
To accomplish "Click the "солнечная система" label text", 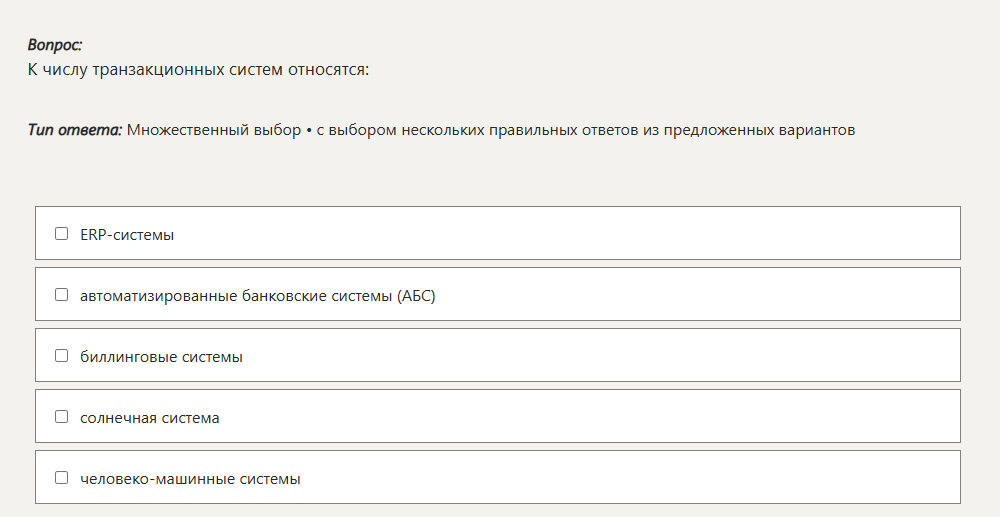I will point(150,418).
